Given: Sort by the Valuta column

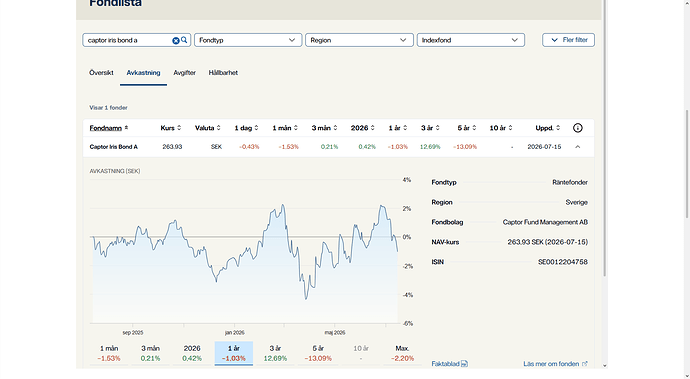Looking at the screenshot, I should tap(208, 128).
